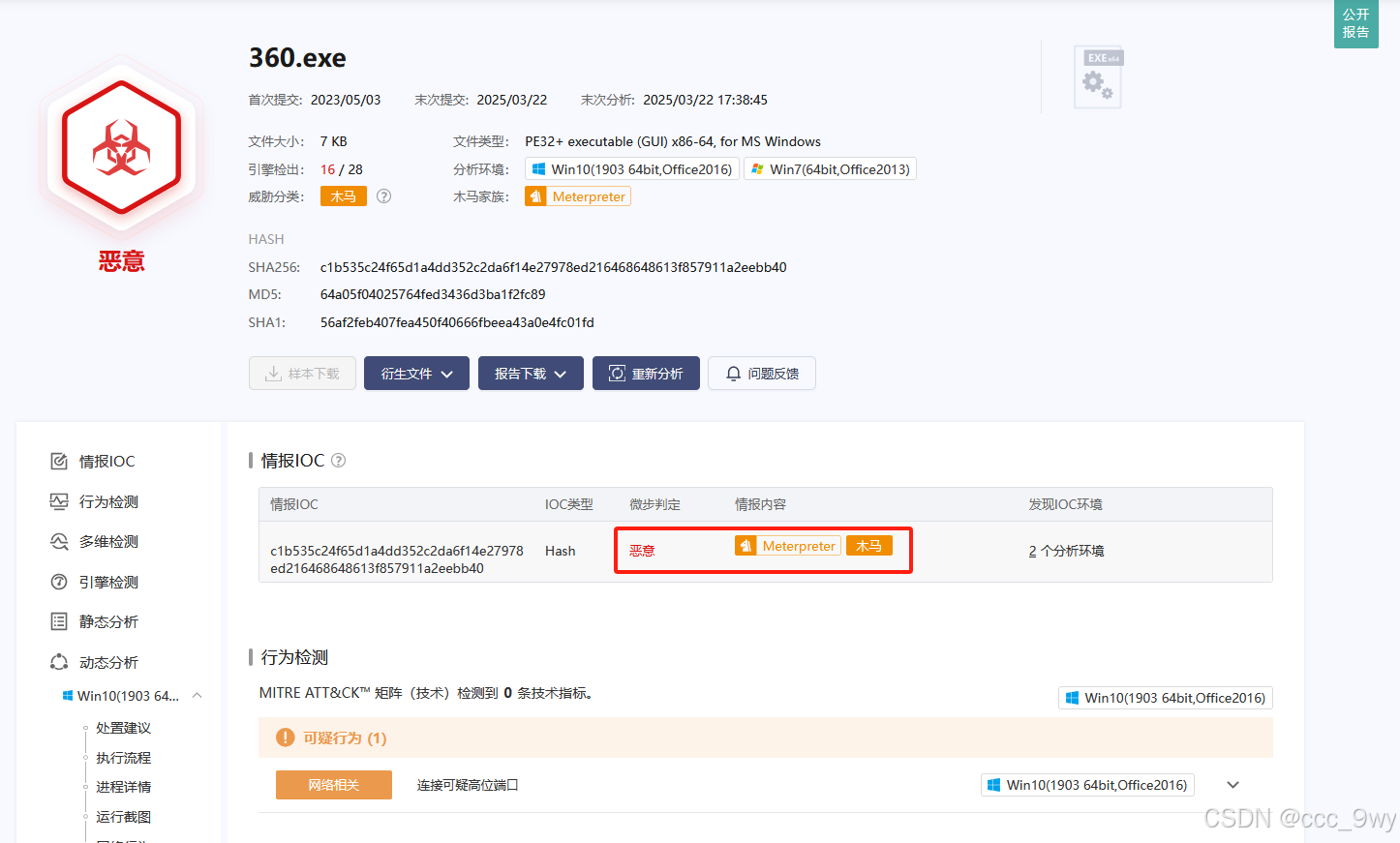Click the 多维检测 sidebar icon
The image size is (1400, 843).
coord(59,542)
